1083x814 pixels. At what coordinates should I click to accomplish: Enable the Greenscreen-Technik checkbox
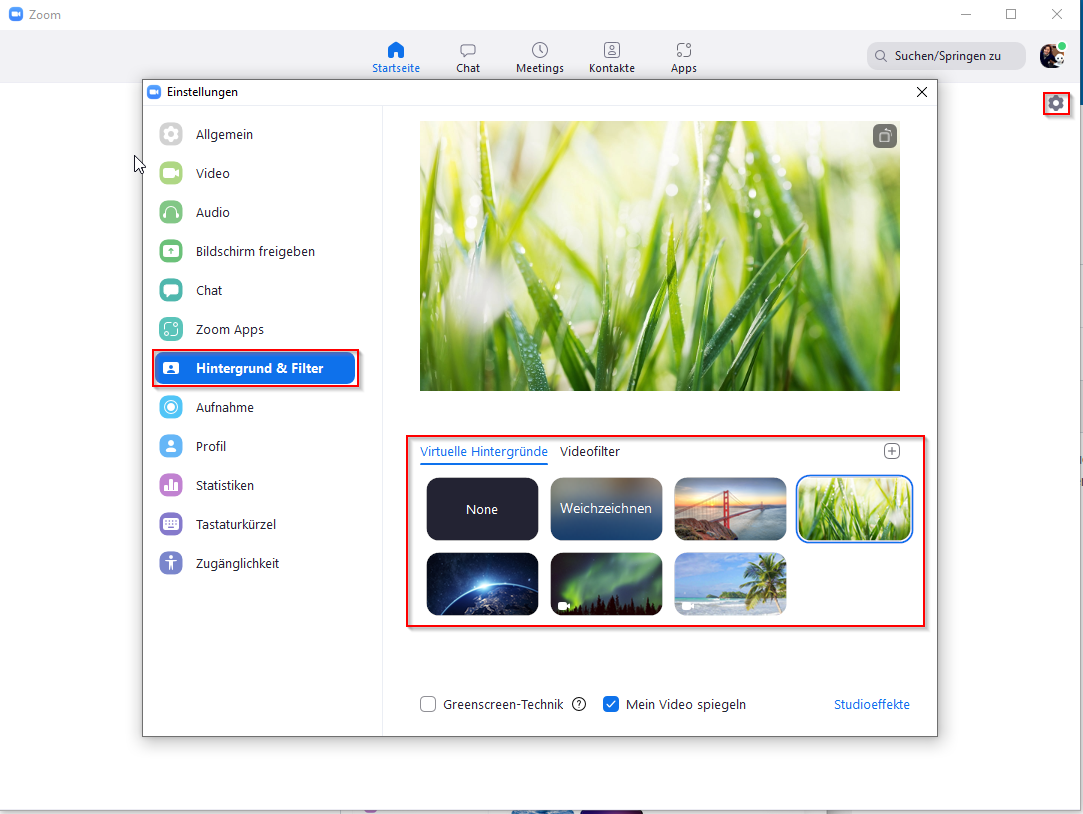coord(428,704)
